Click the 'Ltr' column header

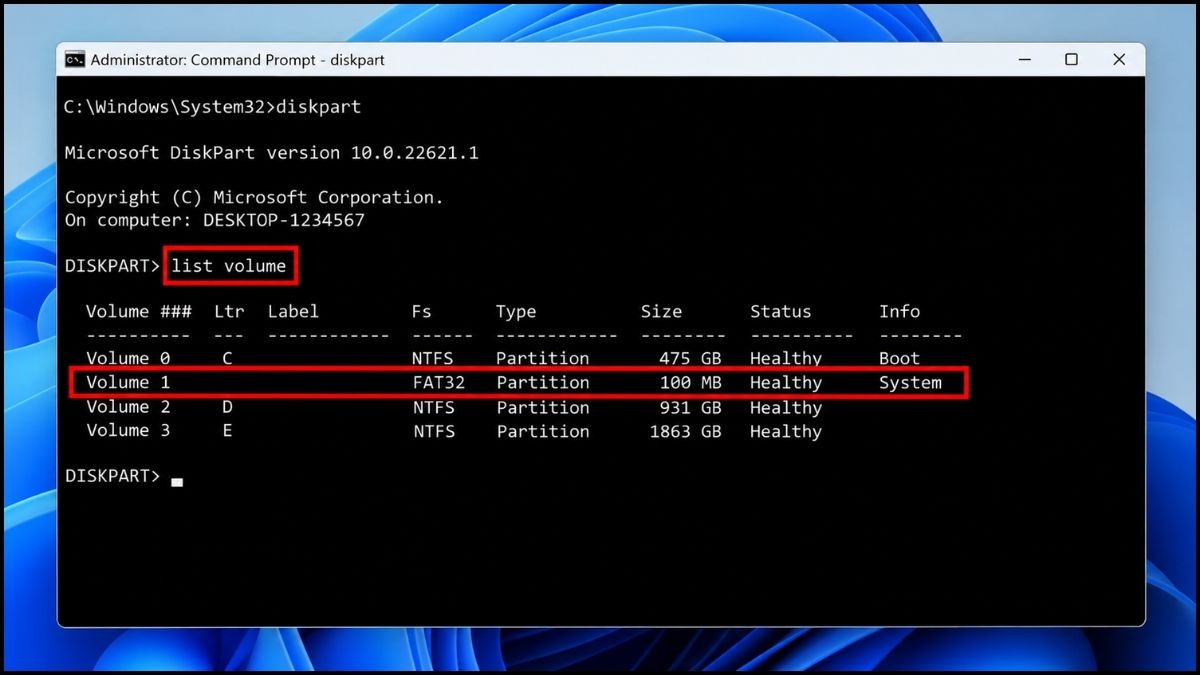pyautogui.click(x=229, y=311)
